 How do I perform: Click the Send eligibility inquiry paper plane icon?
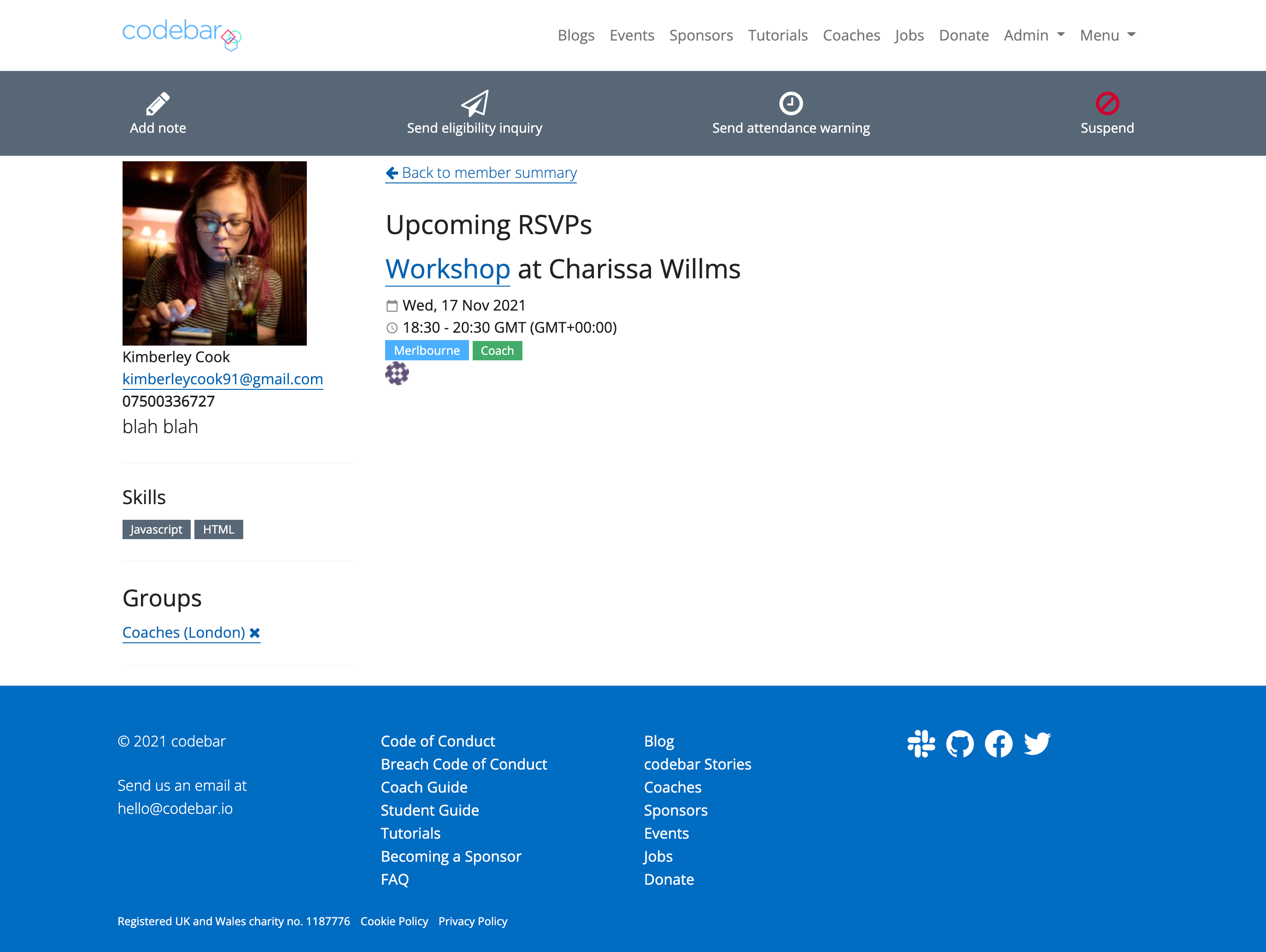click(x=475, y=103)
